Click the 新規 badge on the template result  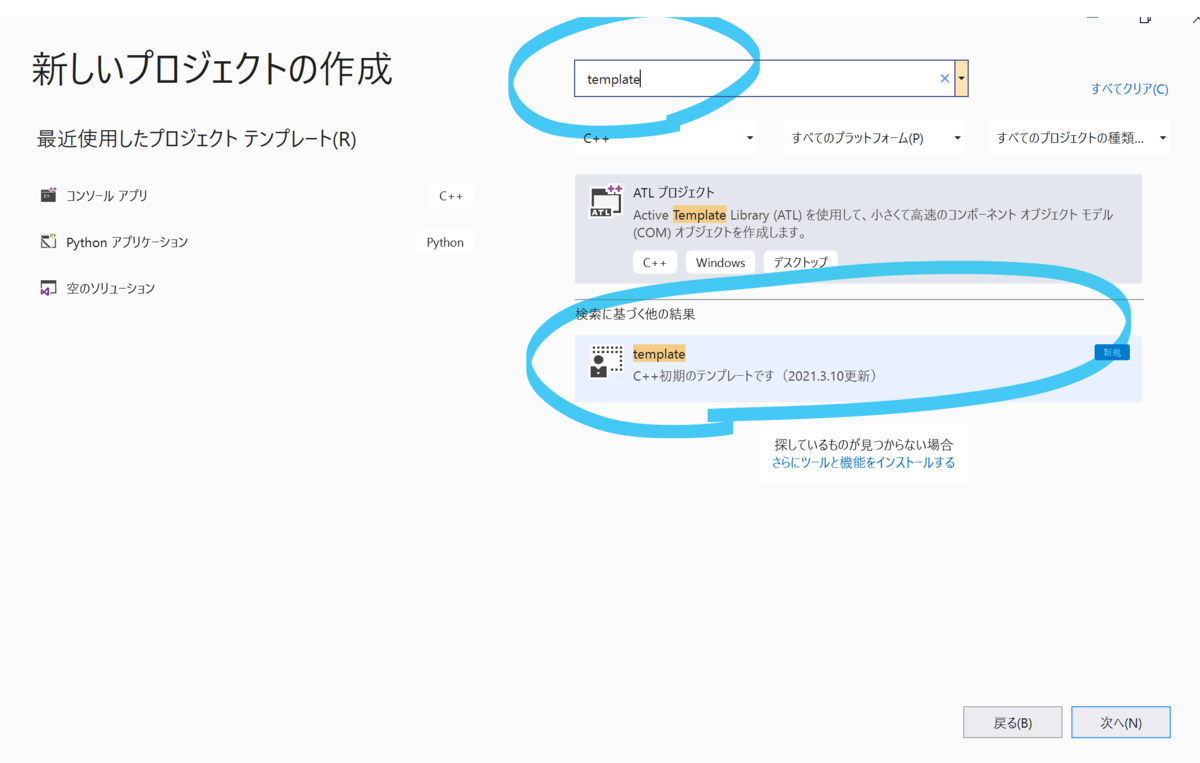pyautogui.click(x=1111, y=351)
